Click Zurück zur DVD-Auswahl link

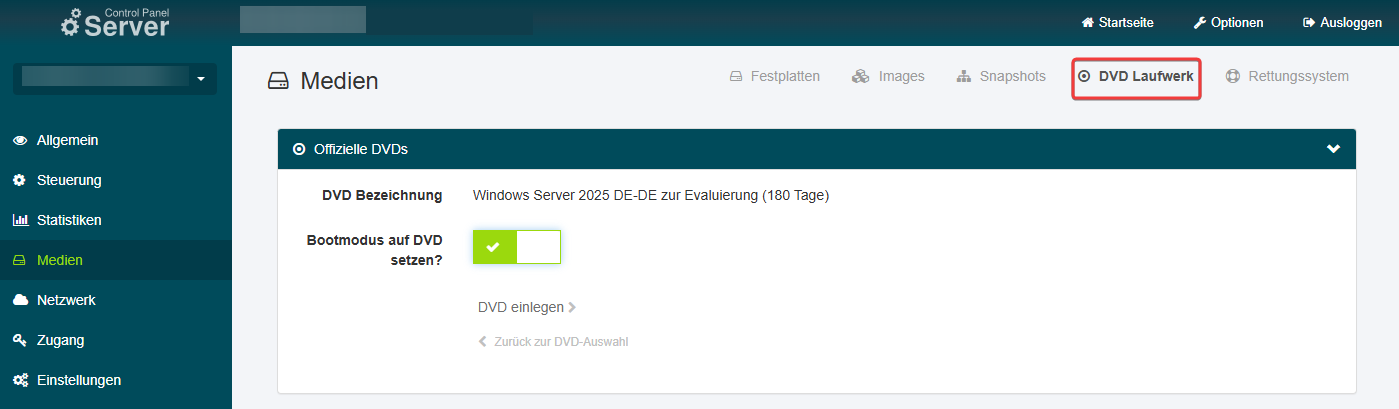553,342
